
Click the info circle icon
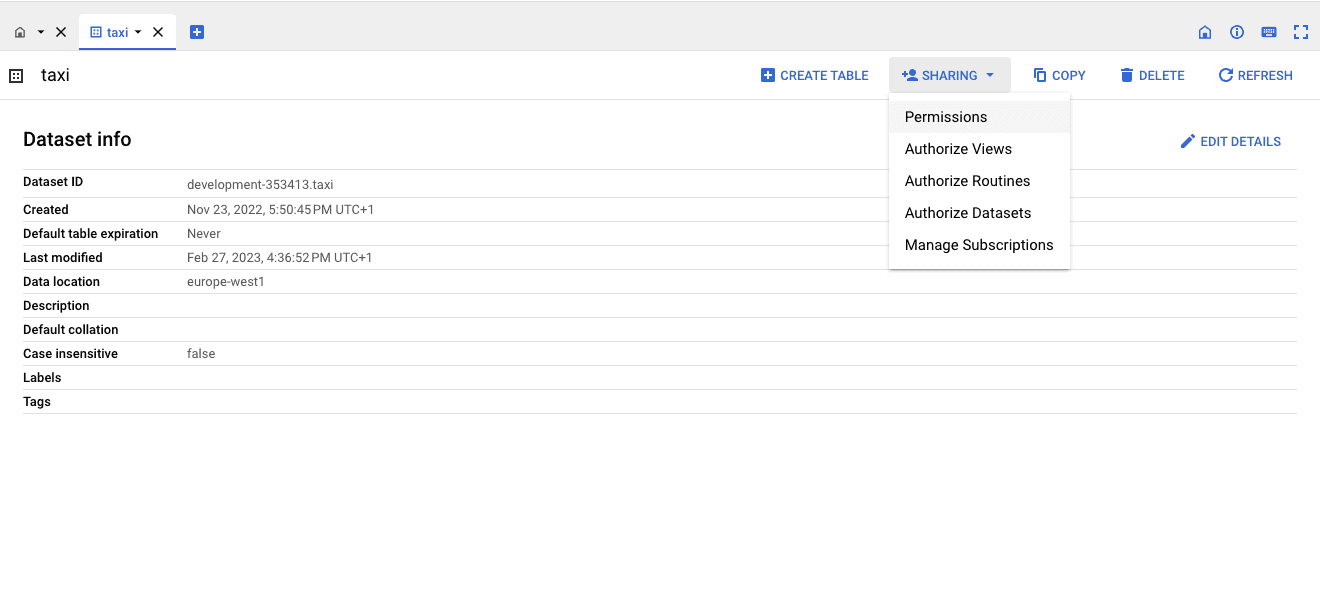[1237, 32]
